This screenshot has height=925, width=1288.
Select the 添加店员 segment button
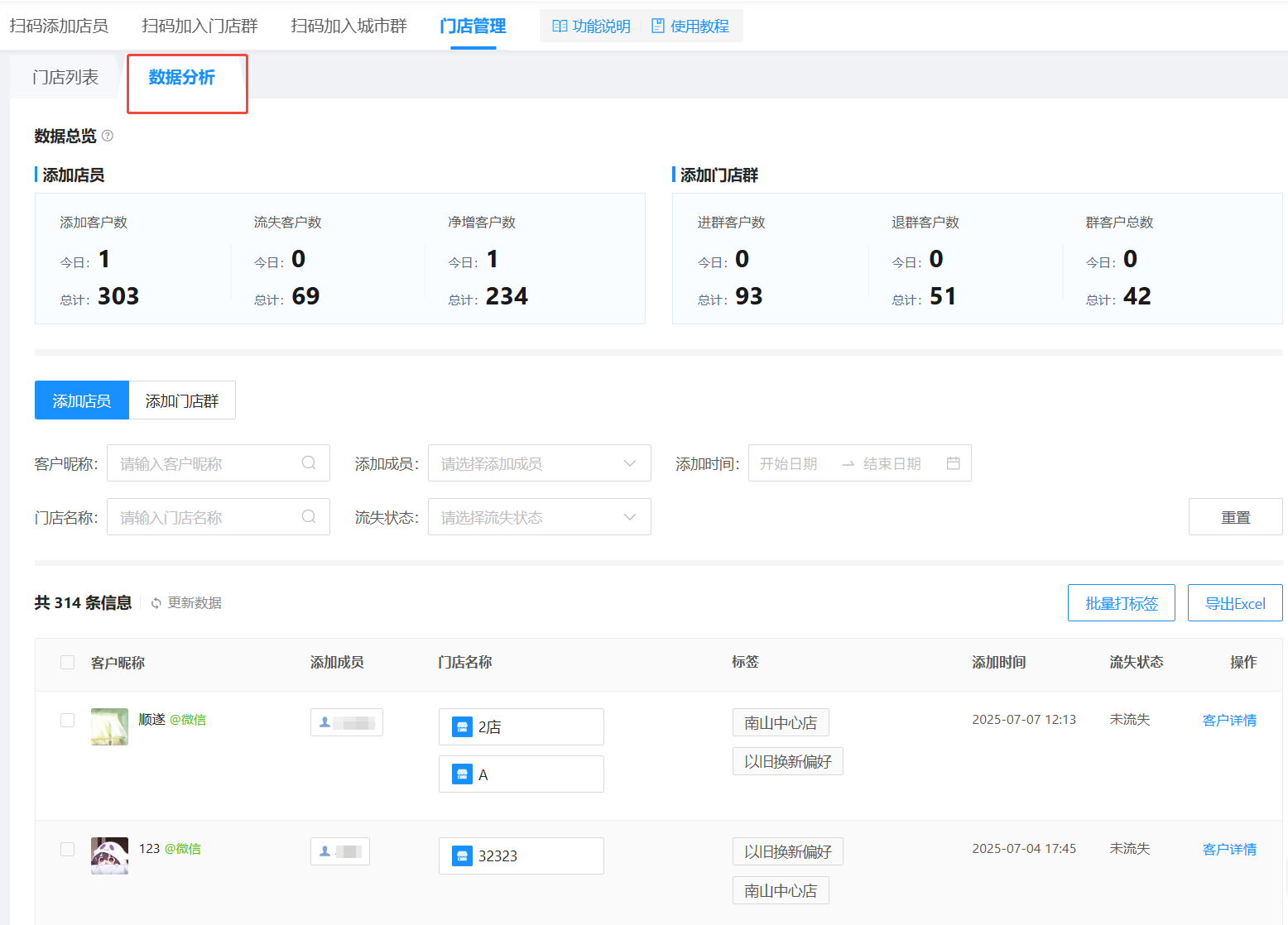click(82, 400)
